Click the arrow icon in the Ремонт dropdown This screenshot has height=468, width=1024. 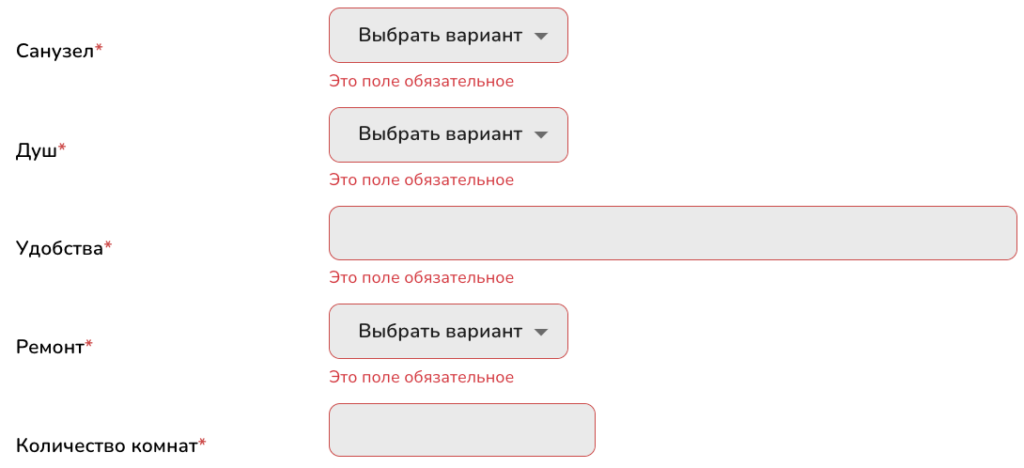[x=541, y=331]
